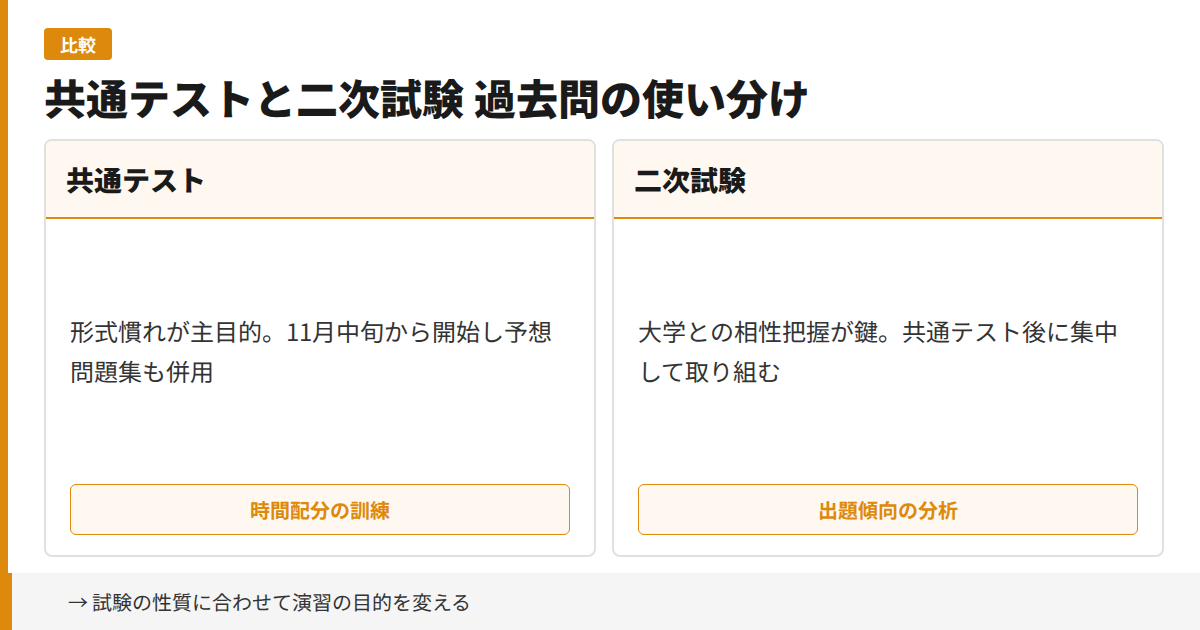Click the 出題傾向の分析 button
The image size is (1200, 630).
click(888, 509)
